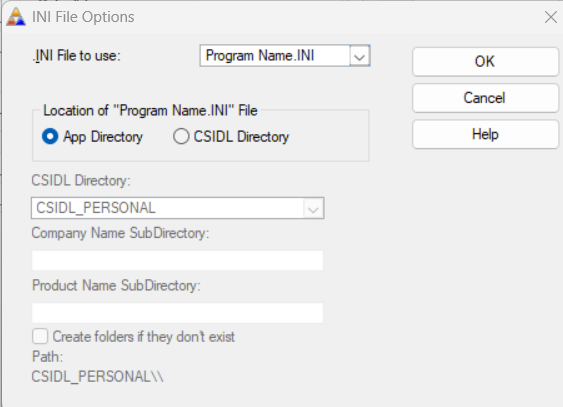Open the .INI File to use dropdown arrow
Screen dimensions: 563x407
359,56
